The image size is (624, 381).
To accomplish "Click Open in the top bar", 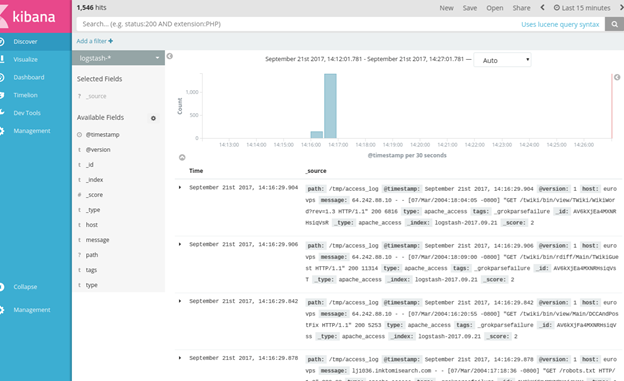I will tap(495, 8).
